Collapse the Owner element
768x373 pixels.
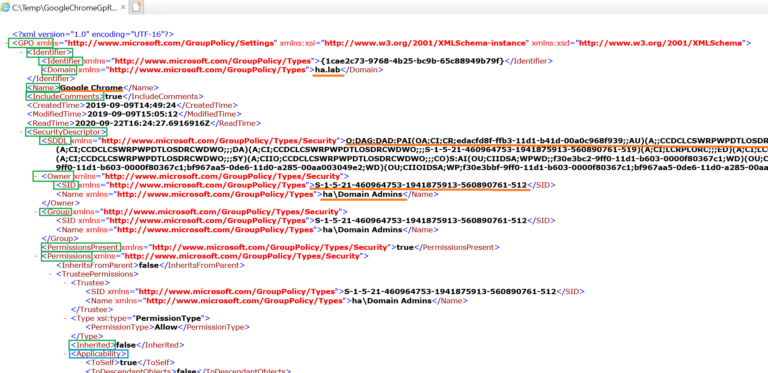[35, 176]
